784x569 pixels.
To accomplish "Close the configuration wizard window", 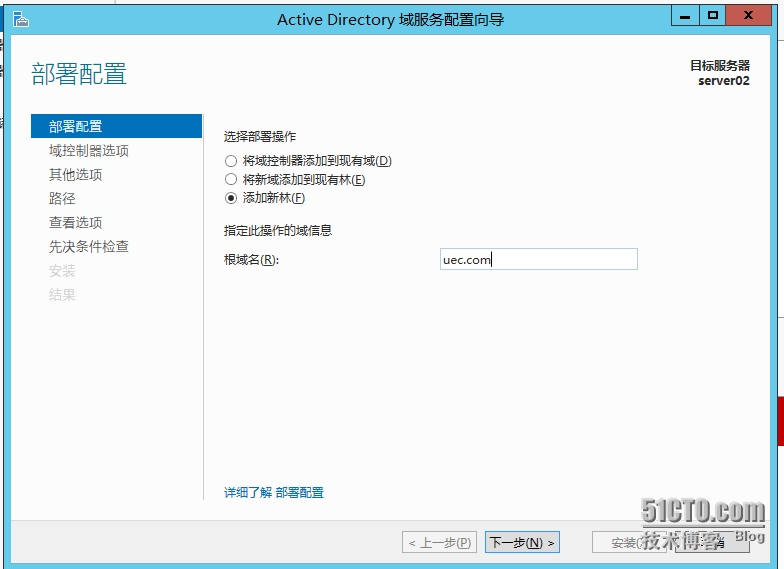I will click(x=748, y=16).
